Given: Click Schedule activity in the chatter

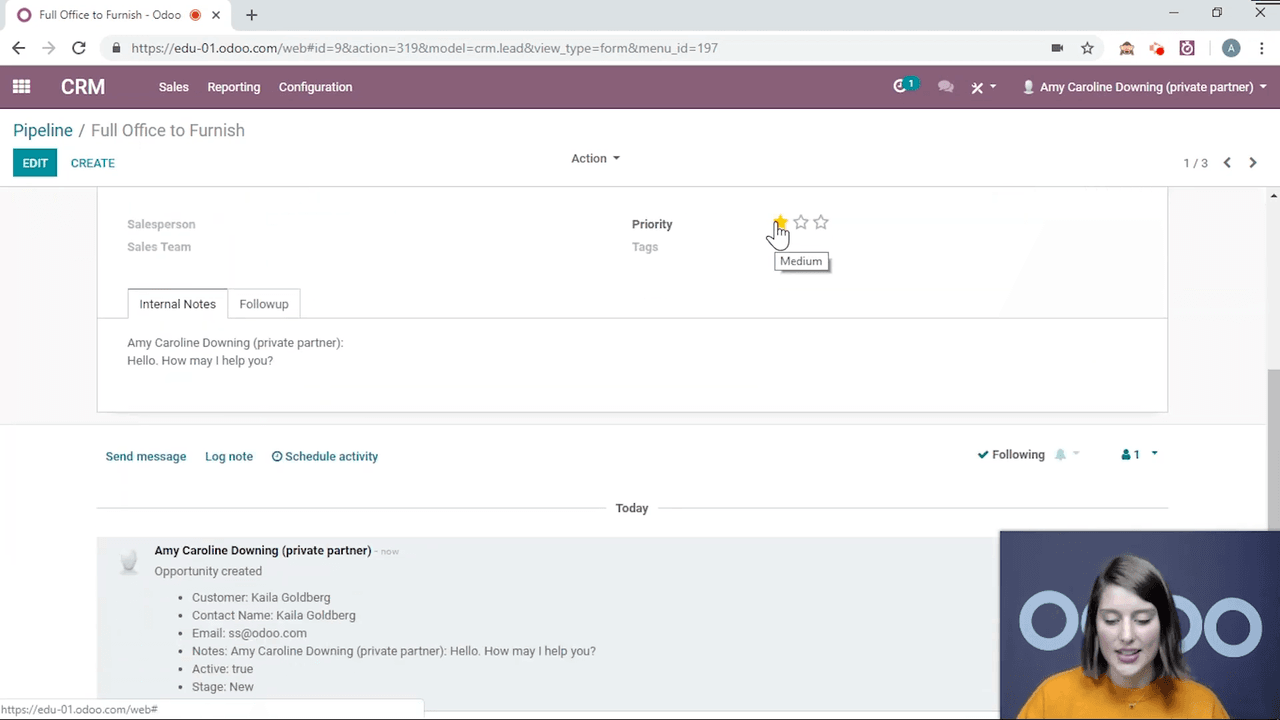Looking at the screenshot, I should tap(325, 456).
